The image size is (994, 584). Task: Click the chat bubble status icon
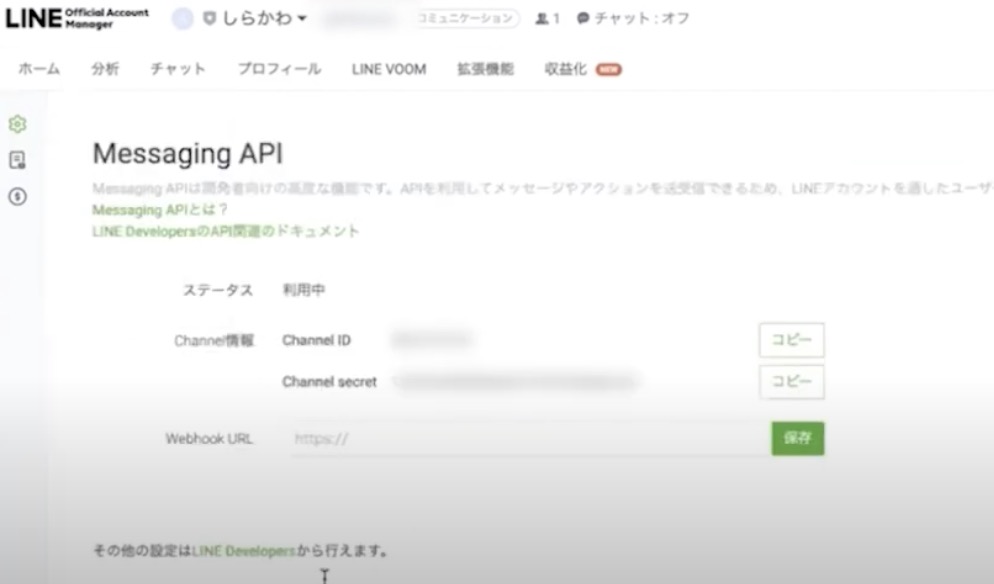coord(583,19)
